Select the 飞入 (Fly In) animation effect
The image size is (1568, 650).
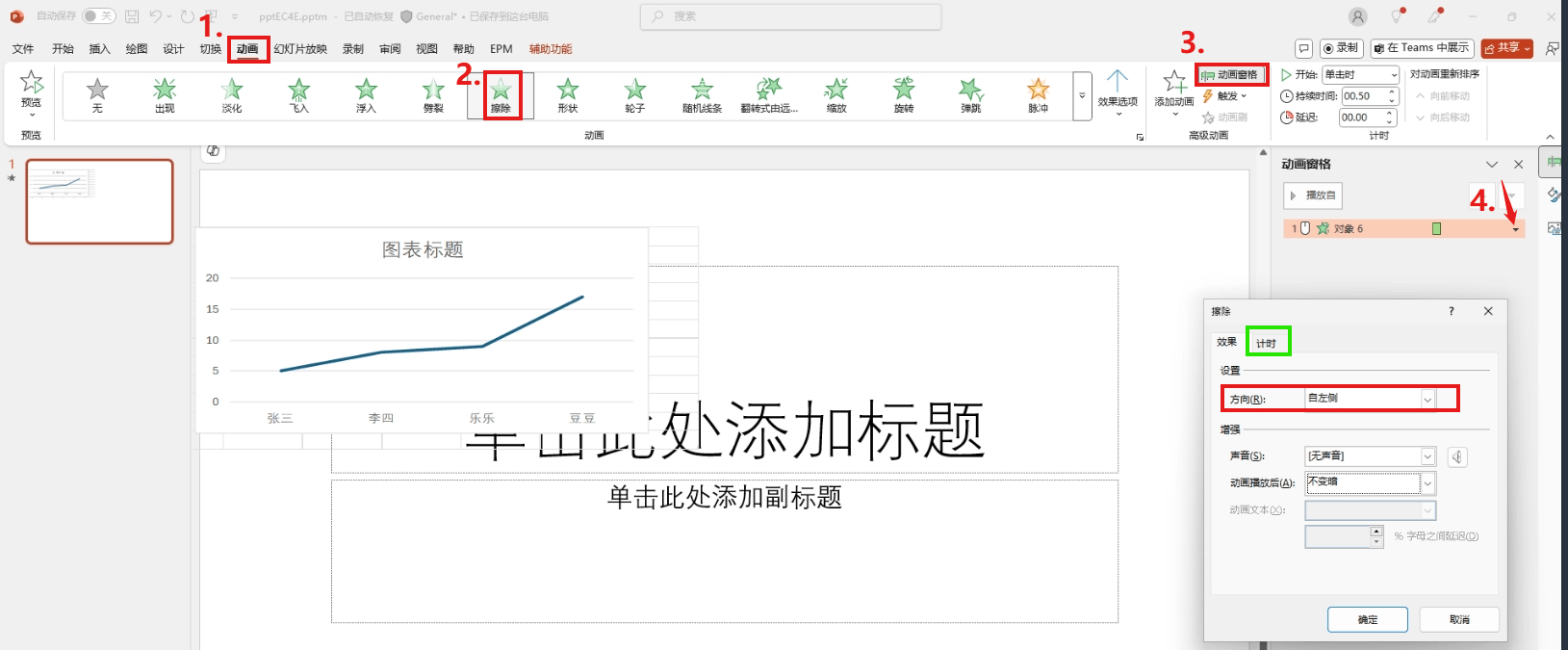[x=299, y=95]
